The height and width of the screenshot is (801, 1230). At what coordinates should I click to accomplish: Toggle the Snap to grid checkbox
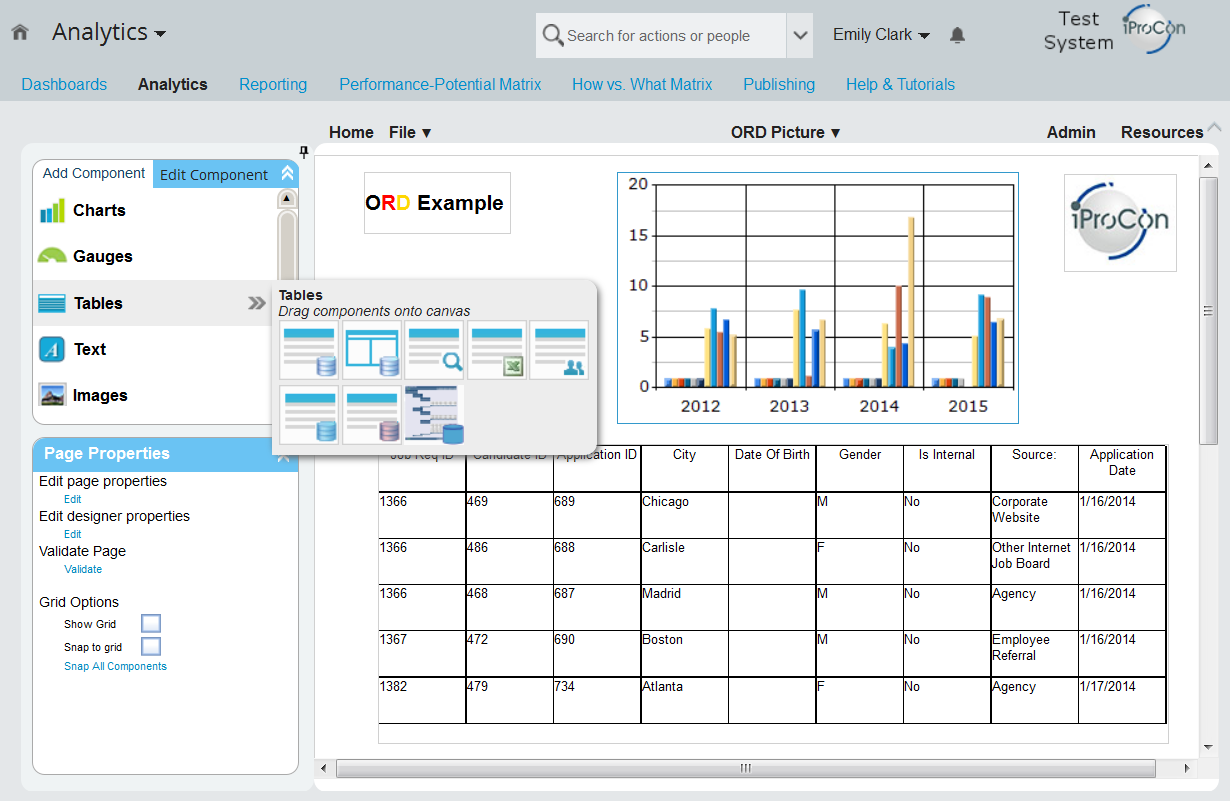pyautogui.click(x=151, y=647)
